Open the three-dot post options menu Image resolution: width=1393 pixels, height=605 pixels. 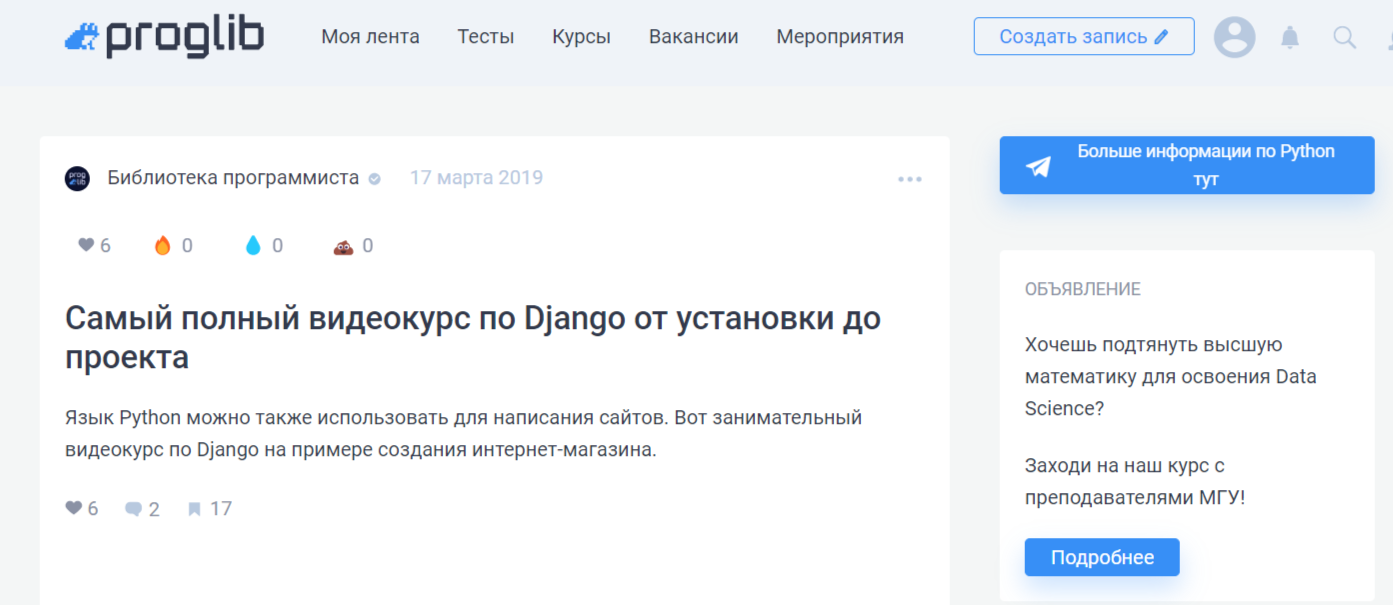910,178
